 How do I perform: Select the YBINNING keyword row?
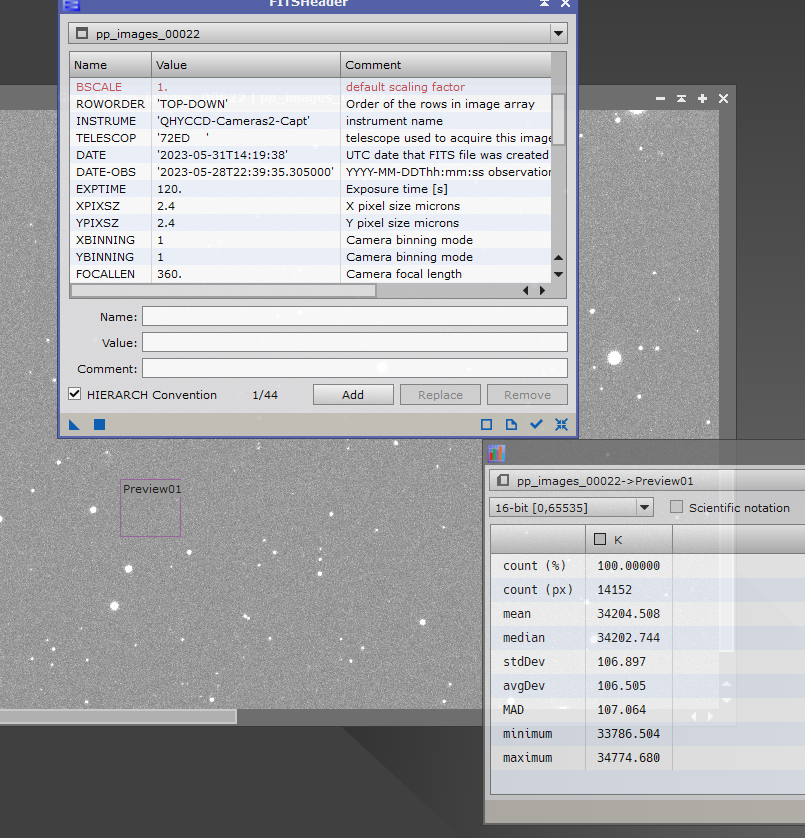[x=311, y=257]
